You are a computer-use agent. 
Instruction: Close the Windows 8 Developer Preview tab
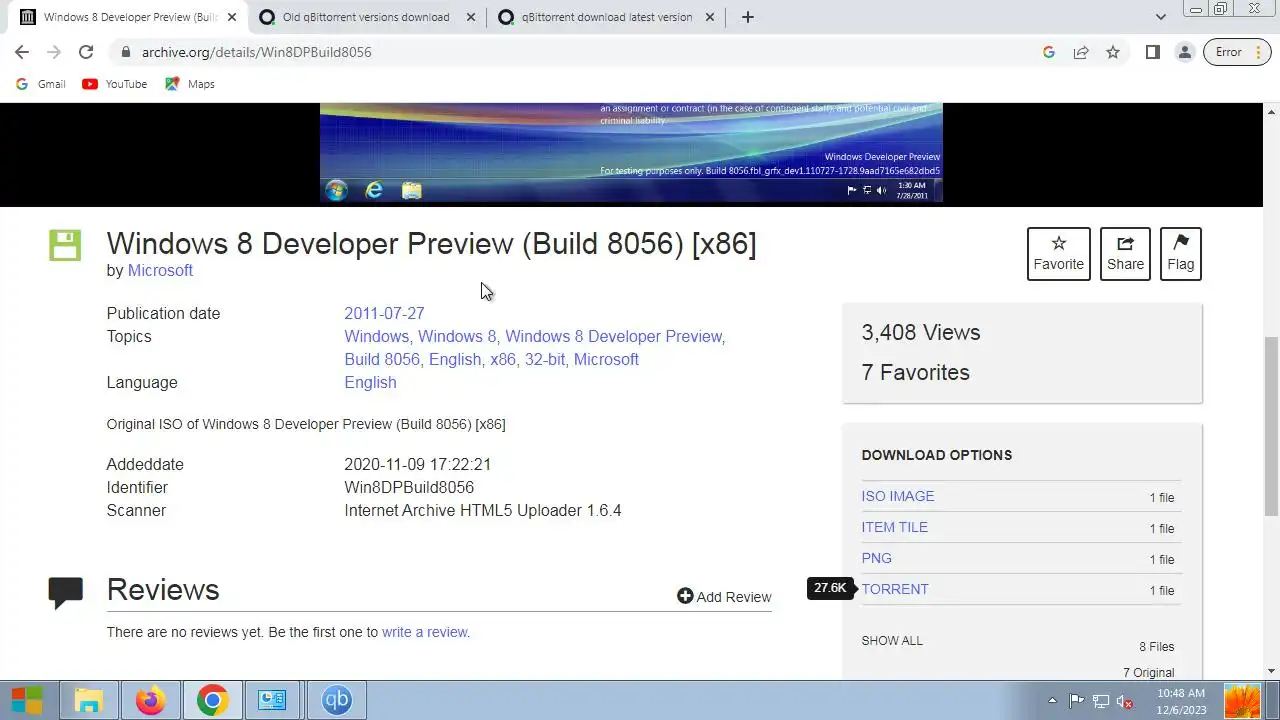[x=232, y=17]
